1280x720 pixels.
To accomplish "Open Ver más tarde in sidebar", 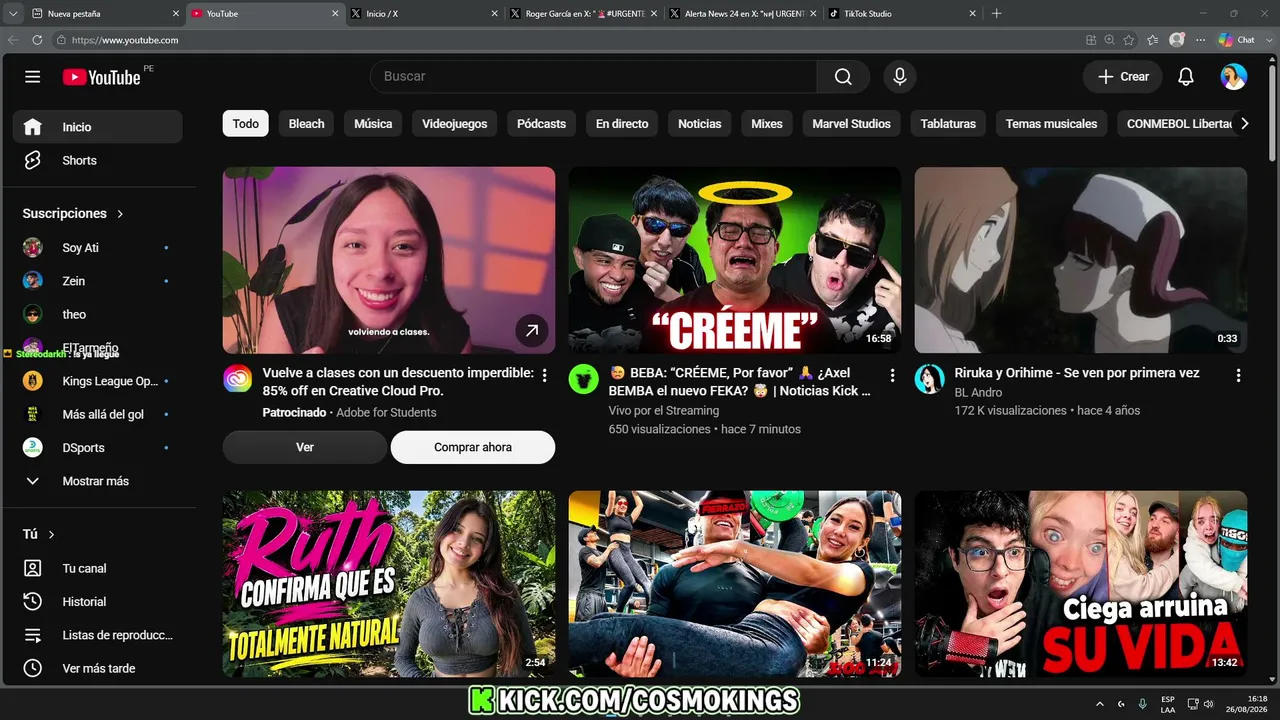I will click(97, 668).
